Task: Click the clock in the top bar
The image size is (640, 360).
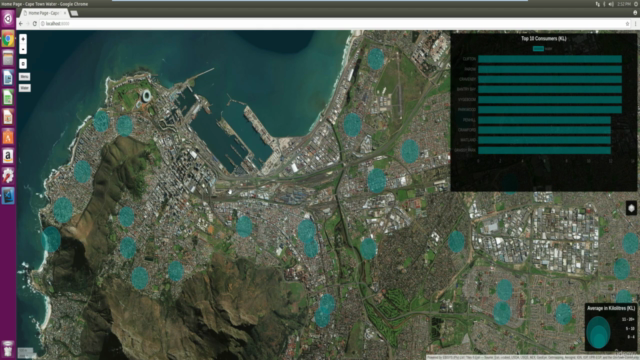Action: coord(624,4)
